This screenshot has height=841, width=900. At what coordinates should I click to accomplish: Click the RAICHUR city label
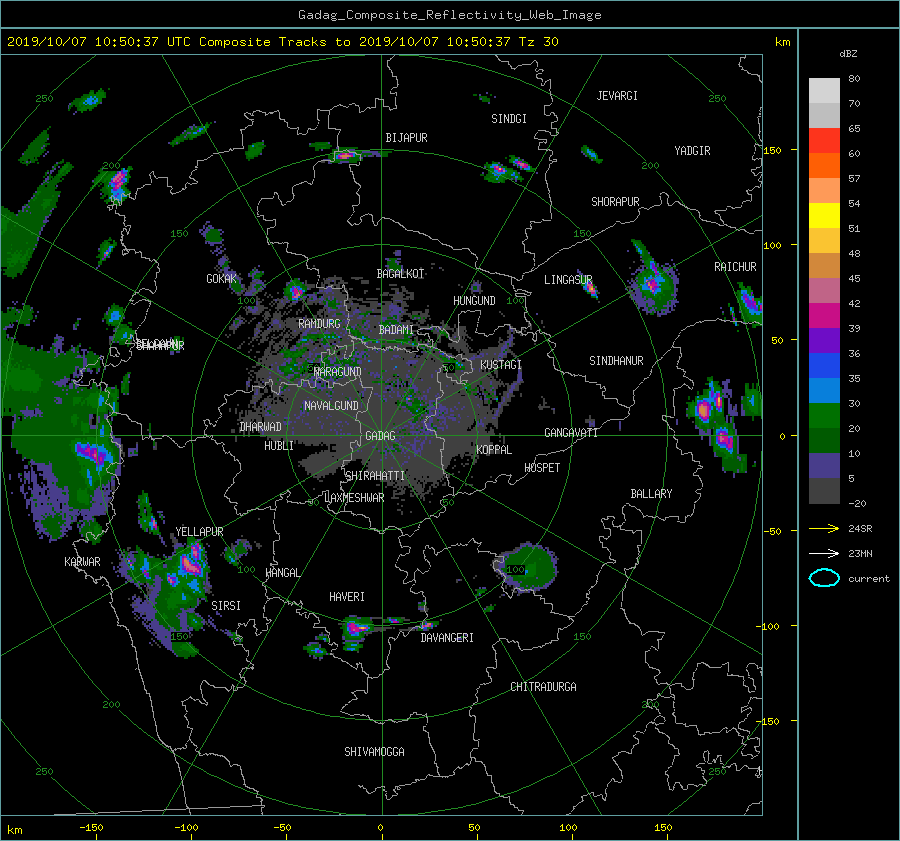735,267
